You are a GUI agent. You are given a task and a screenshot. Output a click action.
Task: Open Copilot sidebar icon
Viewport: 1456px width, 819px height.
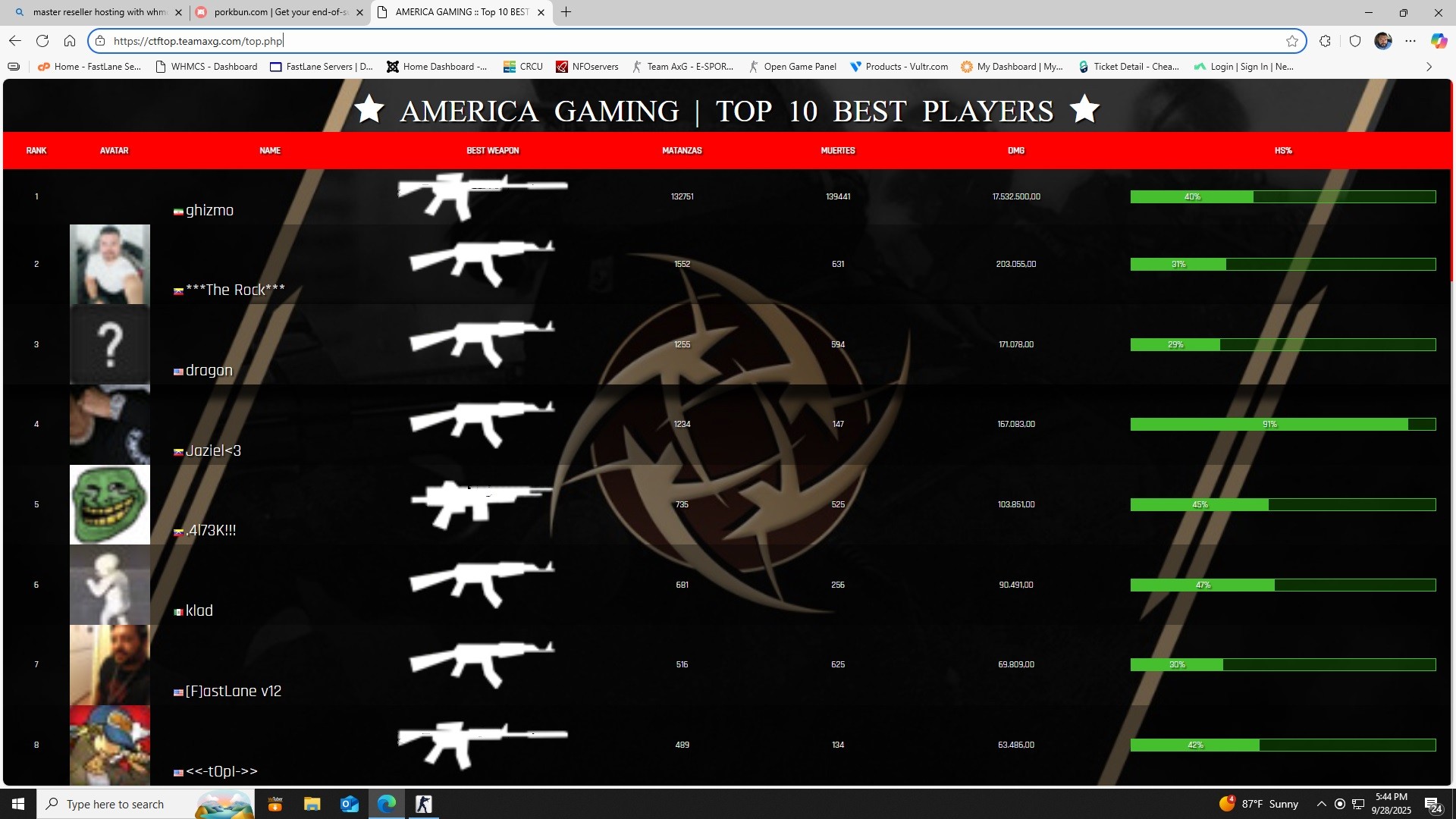pos(1439,41)
